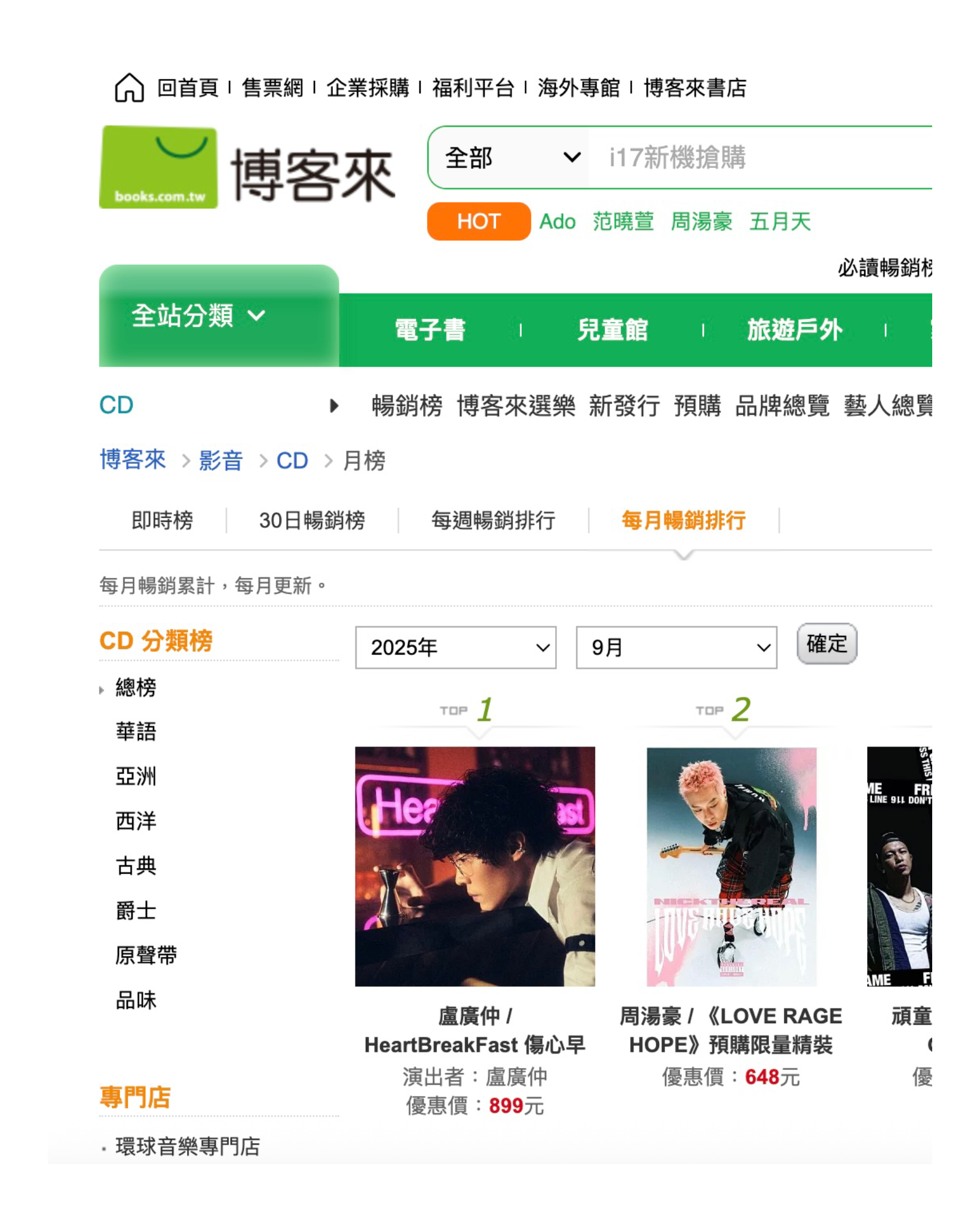This screenshot has width=980, height=1224.
Task: Click the 影音 breadcrumb link
Action: [220, 460]
